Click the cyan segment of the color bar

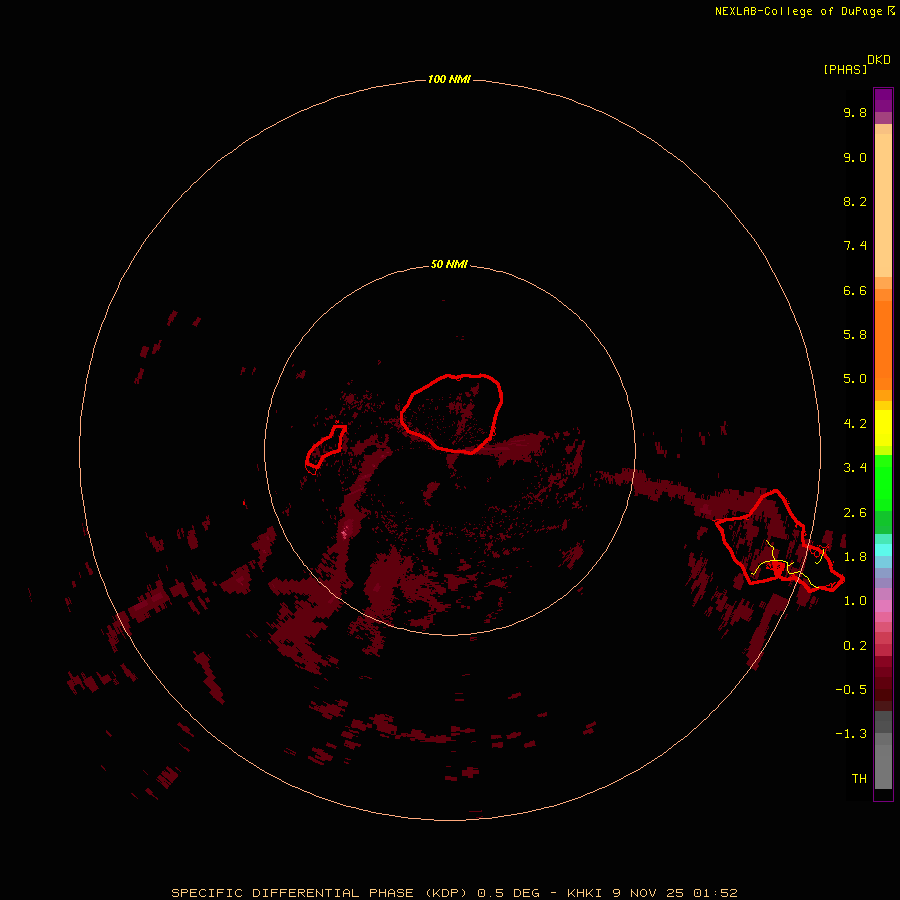click(883, 549)
